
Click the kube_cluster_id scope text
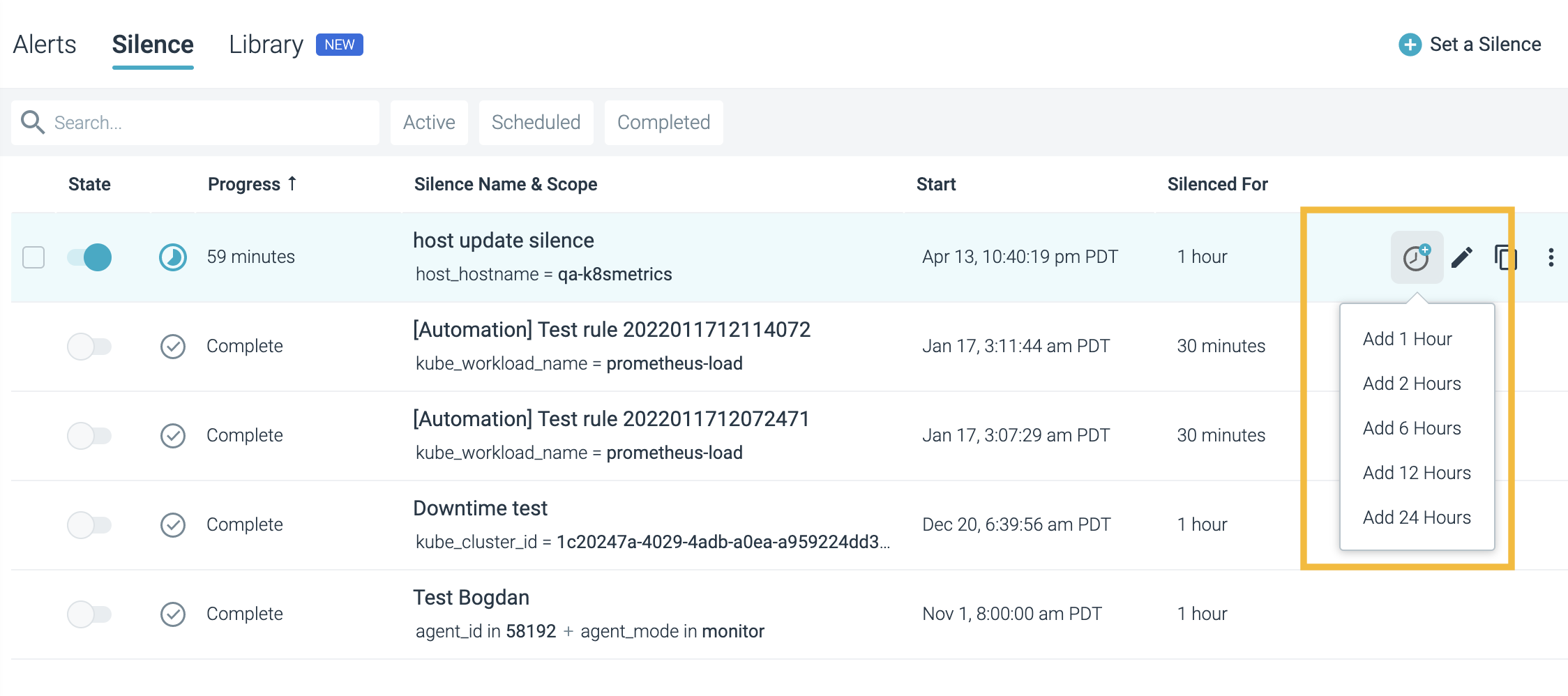pyautogui.click(x=653, y=543)
